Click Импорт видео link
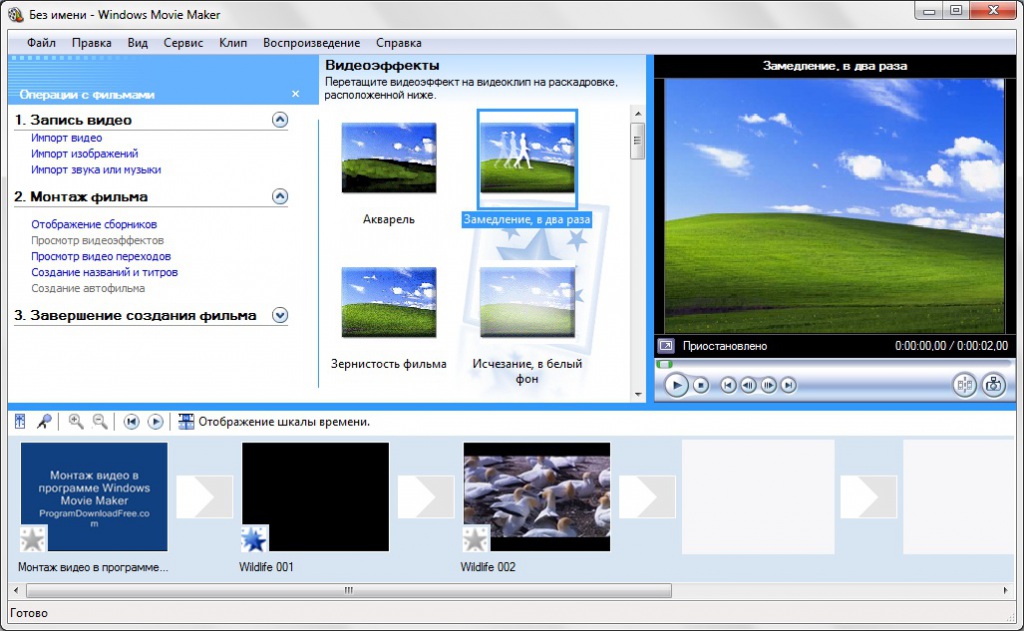Viewport: 1024px width, 631px height. pos(67,138)
